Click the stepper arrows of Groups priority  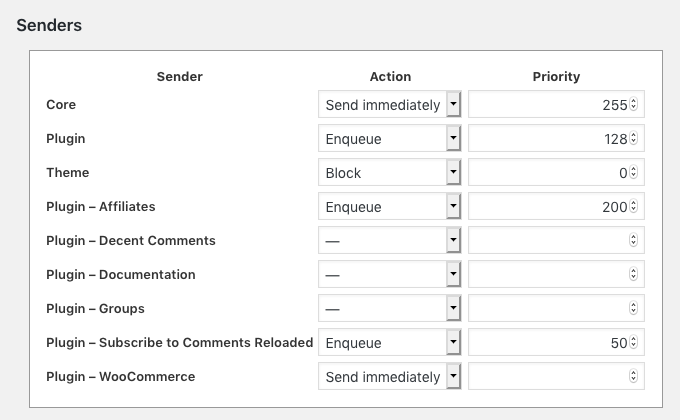[633, 308]
